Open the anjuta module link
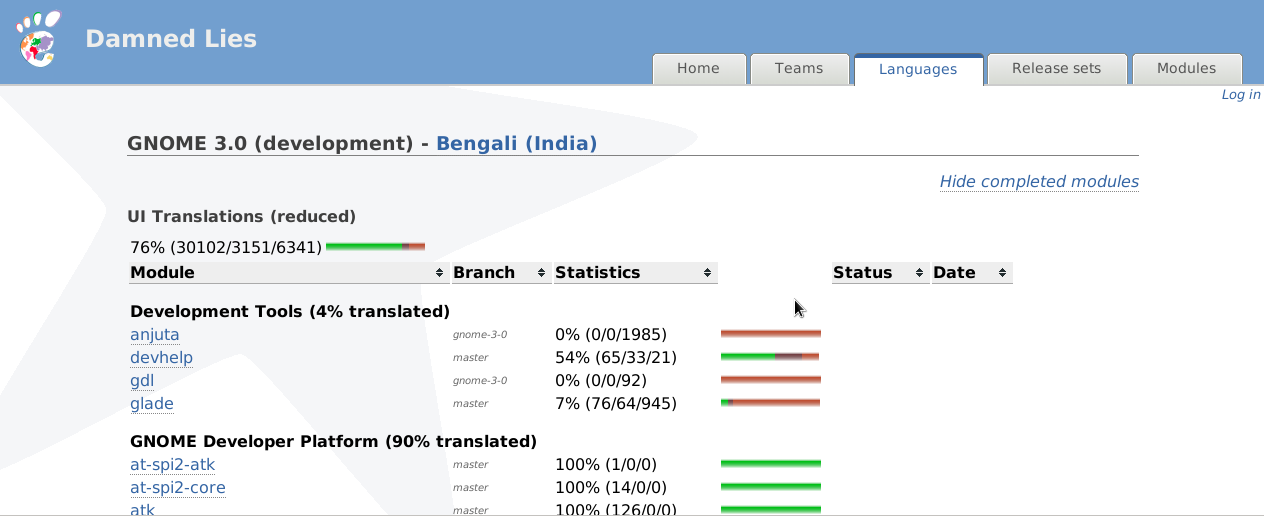Viewport: 1264px width, 516px height. pos(155,334)
